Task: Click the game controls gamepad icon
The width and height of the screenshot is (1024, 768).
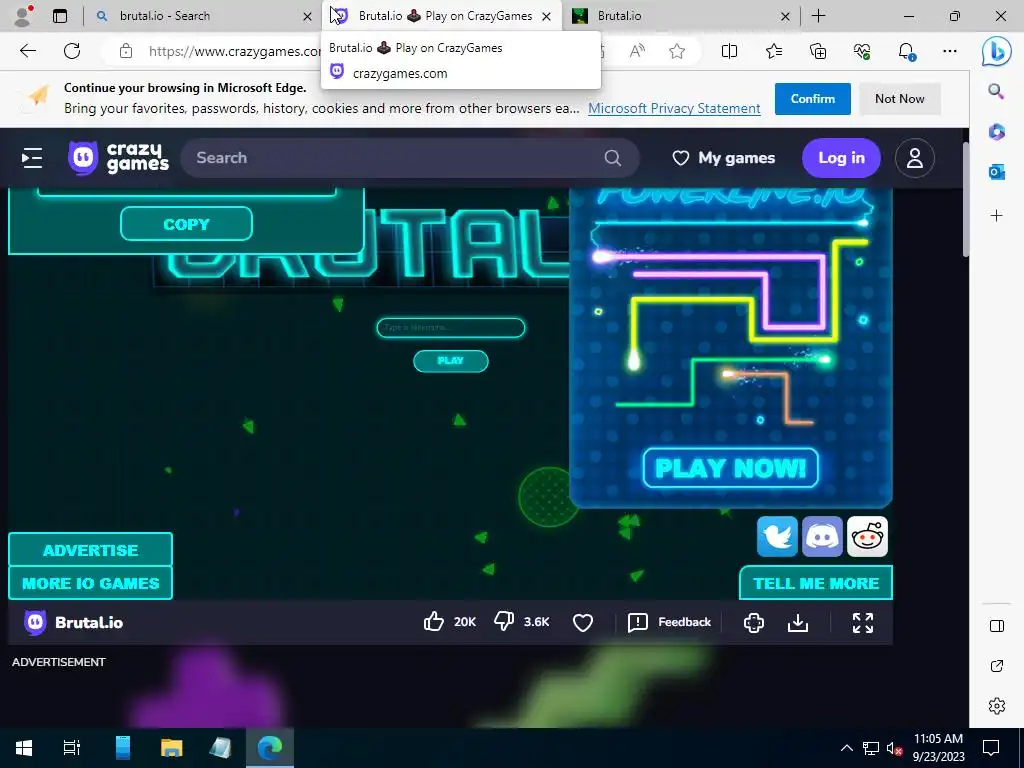Action: click(754, 622)
